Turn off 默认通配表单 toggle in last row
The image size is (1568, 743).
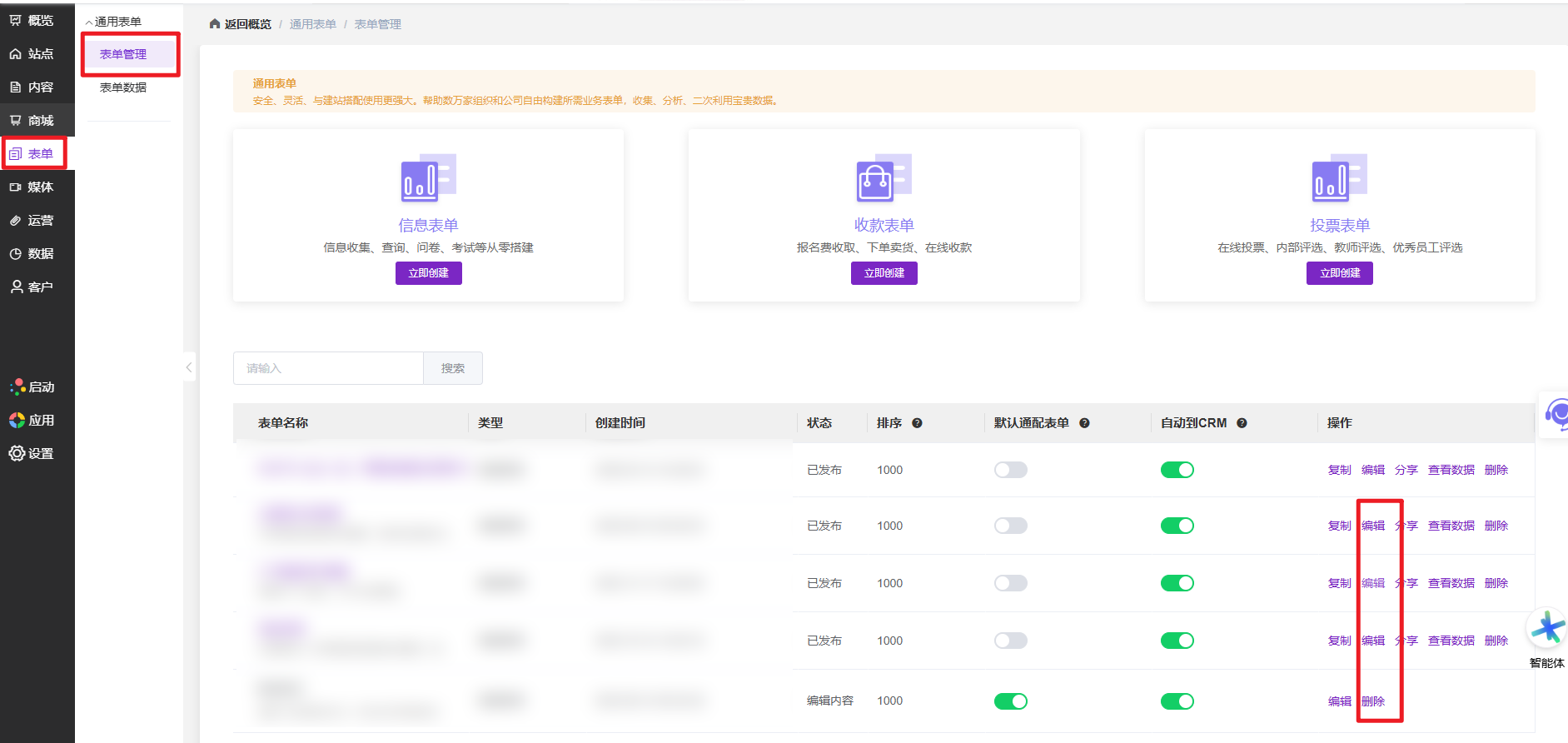pyautogui.click(x=1010, y=701)
